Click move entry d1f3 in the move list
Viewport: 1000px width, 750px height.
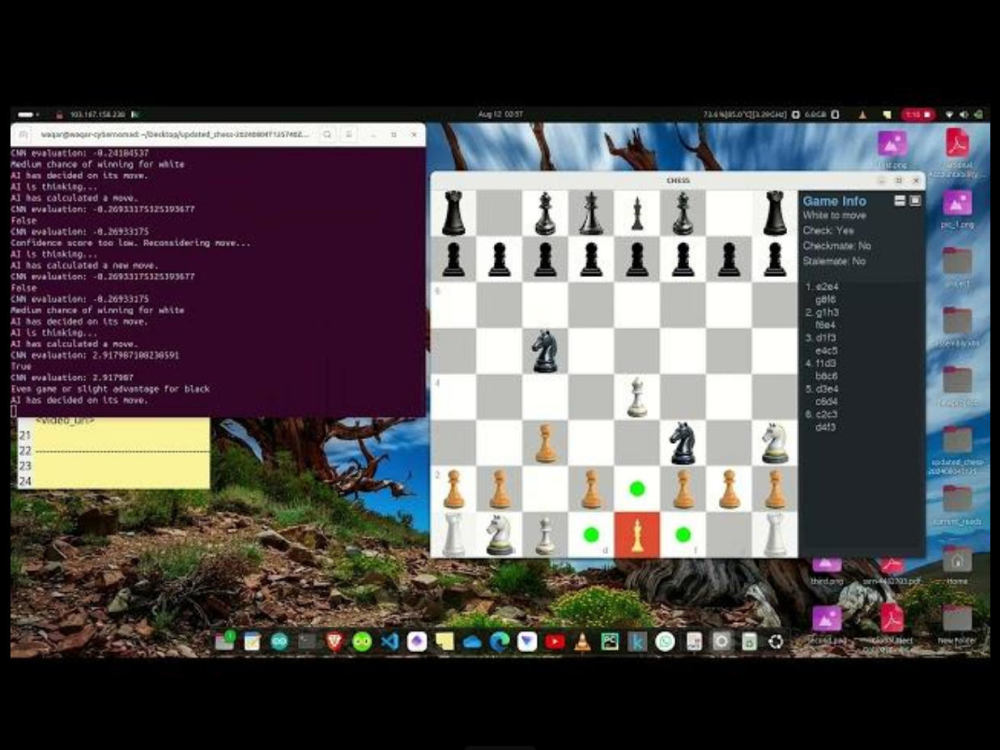(825, 338)
